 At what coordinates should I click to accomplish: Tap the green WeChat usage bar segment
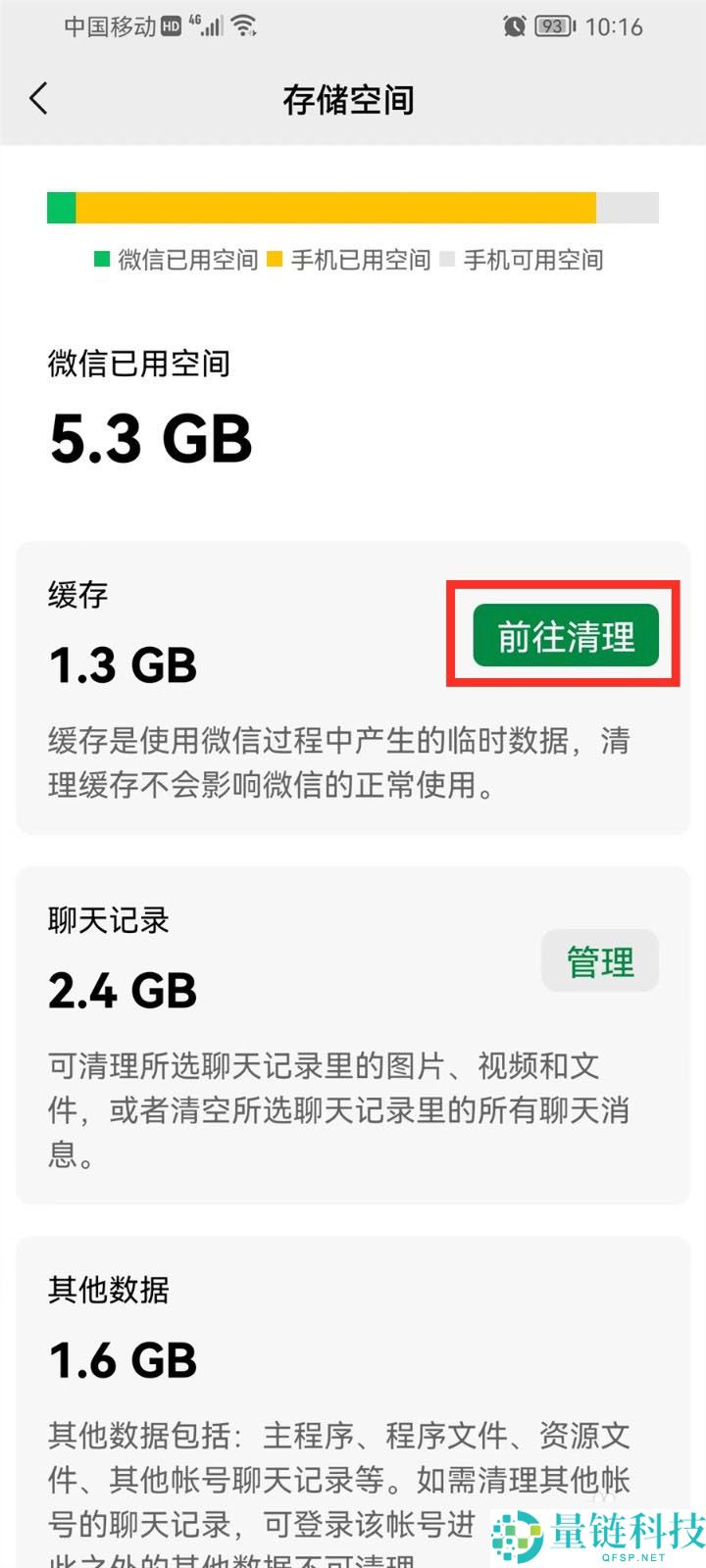(x=62, y=208)
